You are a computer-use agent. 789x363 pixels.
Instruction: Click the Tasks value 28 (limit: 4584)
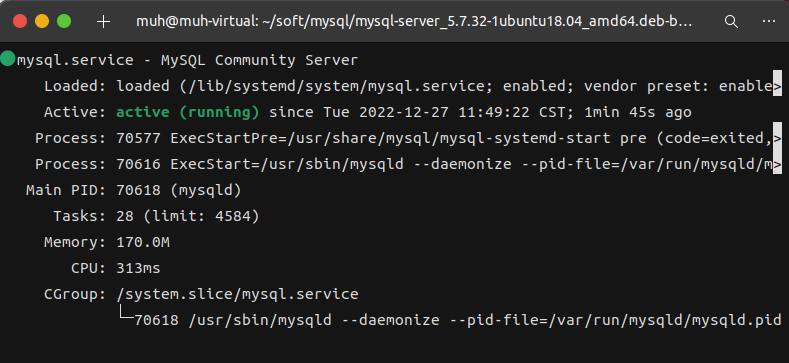[x=188, y=217]
